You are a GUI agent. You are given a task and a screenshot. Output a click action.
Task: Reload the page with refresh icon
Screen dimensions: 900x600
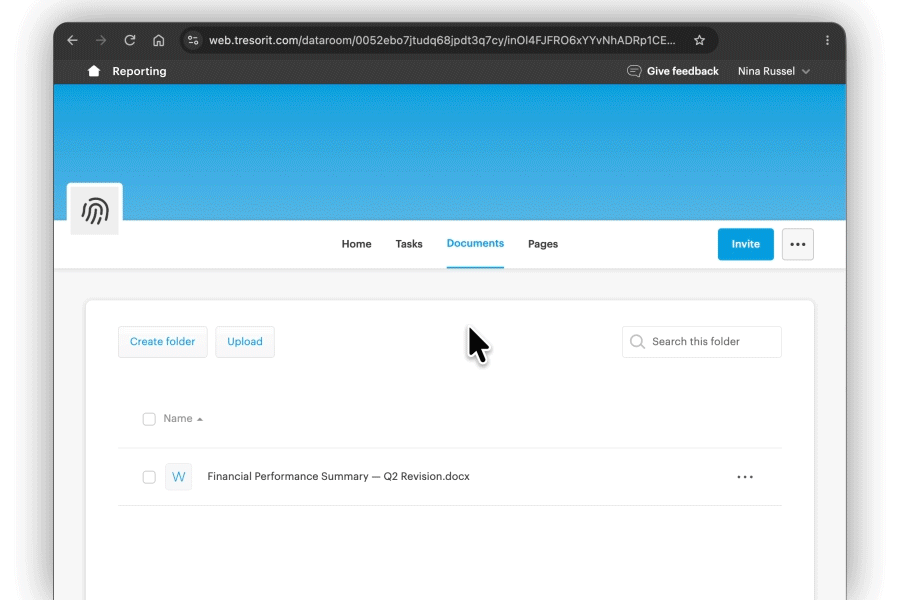pos(130,40)
